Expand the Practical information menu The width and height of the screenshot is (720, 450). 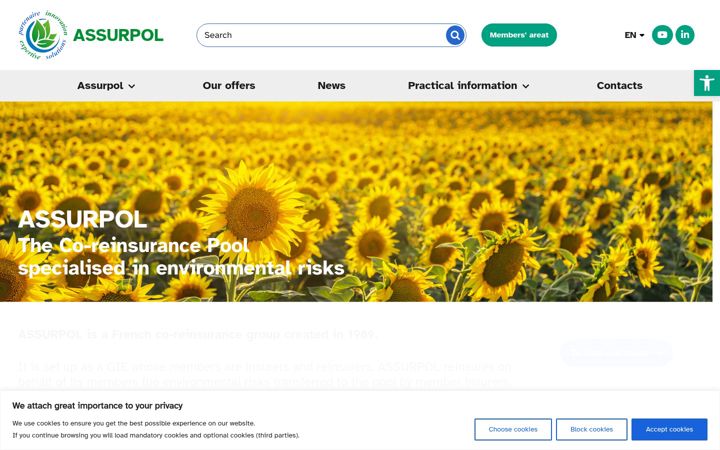(468, 85)
